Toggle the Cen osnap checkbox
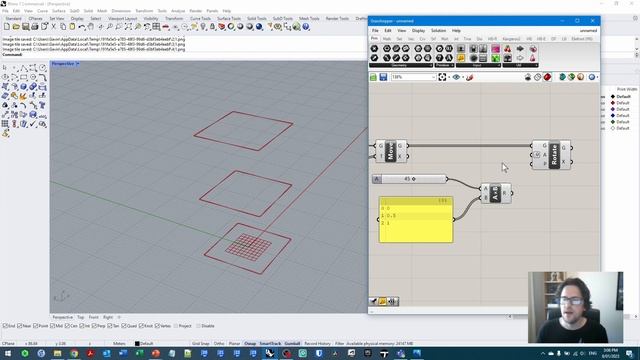 [67, 326]
